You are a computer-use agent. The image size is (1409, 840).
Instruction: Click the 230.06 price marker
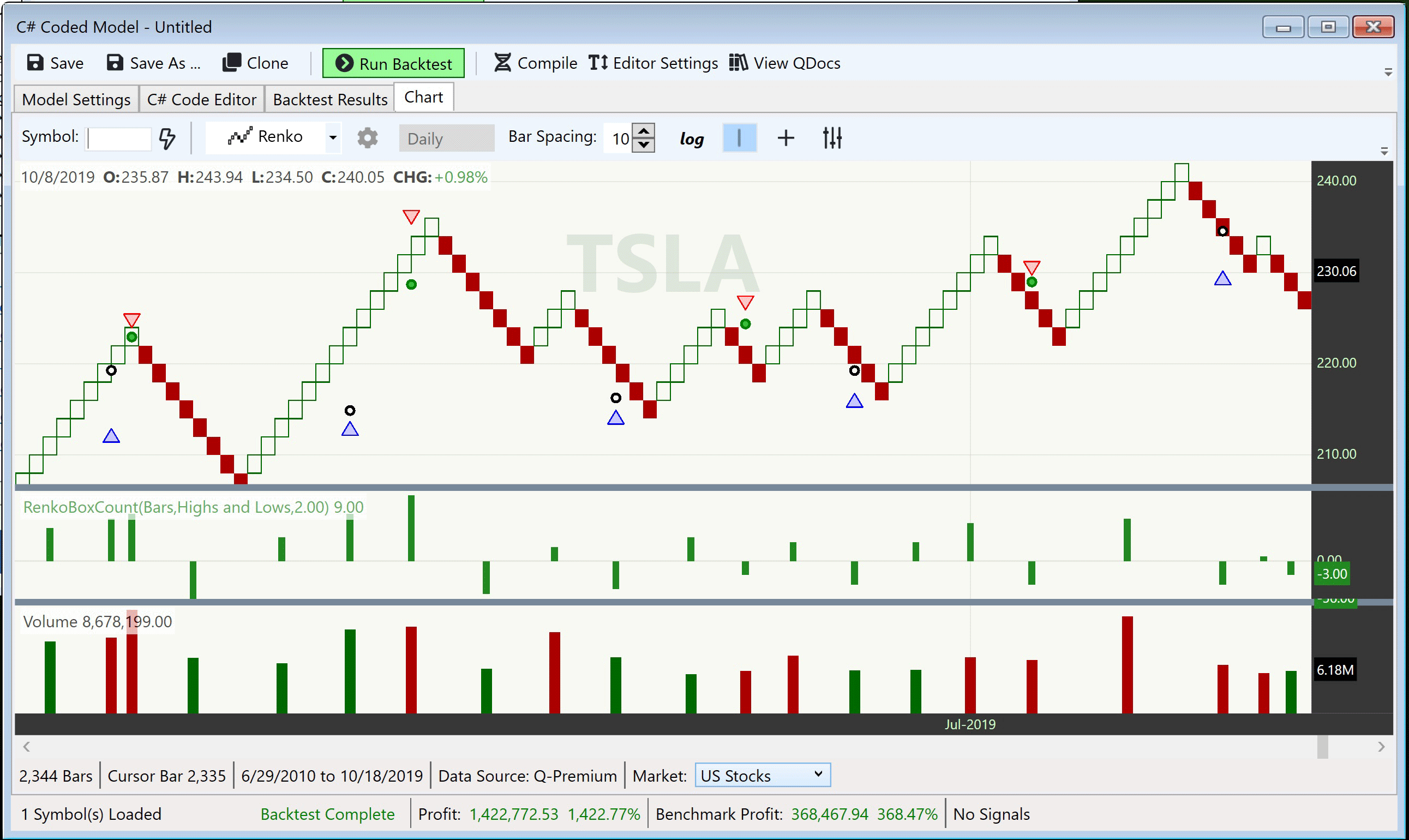(1336, 271)
